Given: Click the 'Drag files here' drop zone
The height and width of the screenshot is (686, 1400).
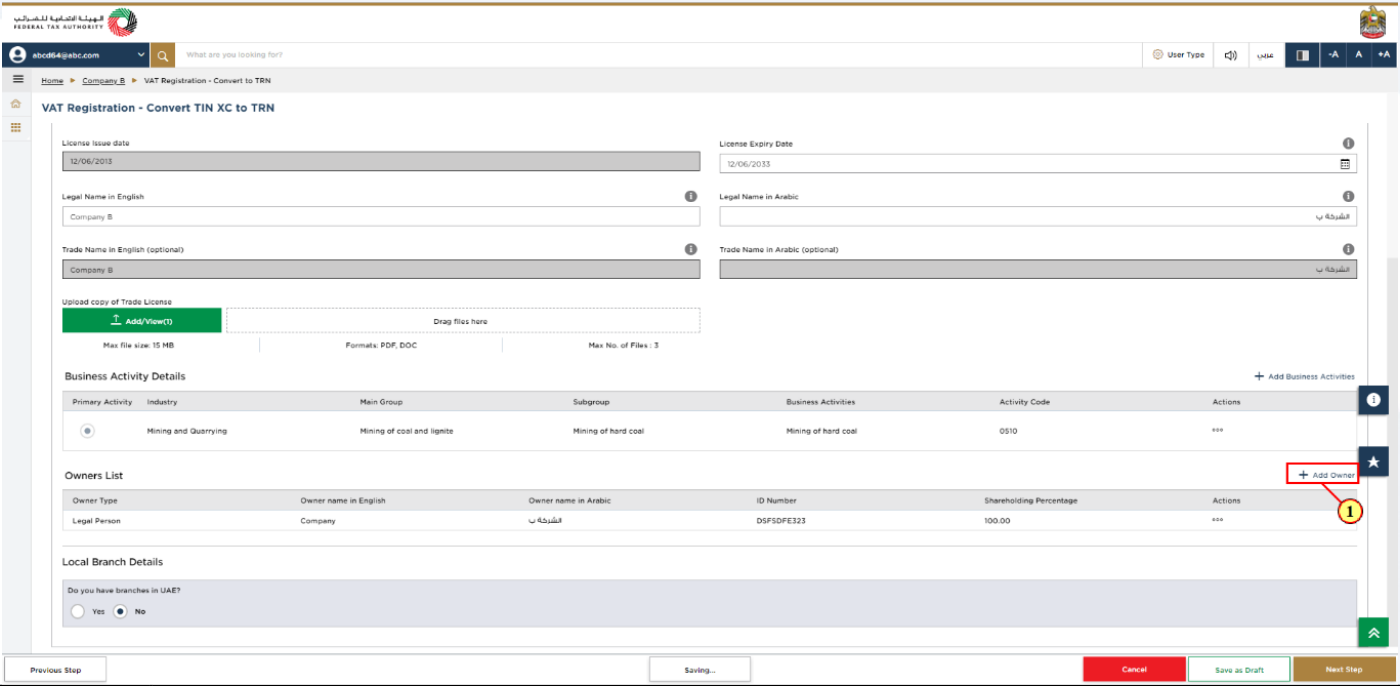Looking at the screenshot, I should [463, 321].
